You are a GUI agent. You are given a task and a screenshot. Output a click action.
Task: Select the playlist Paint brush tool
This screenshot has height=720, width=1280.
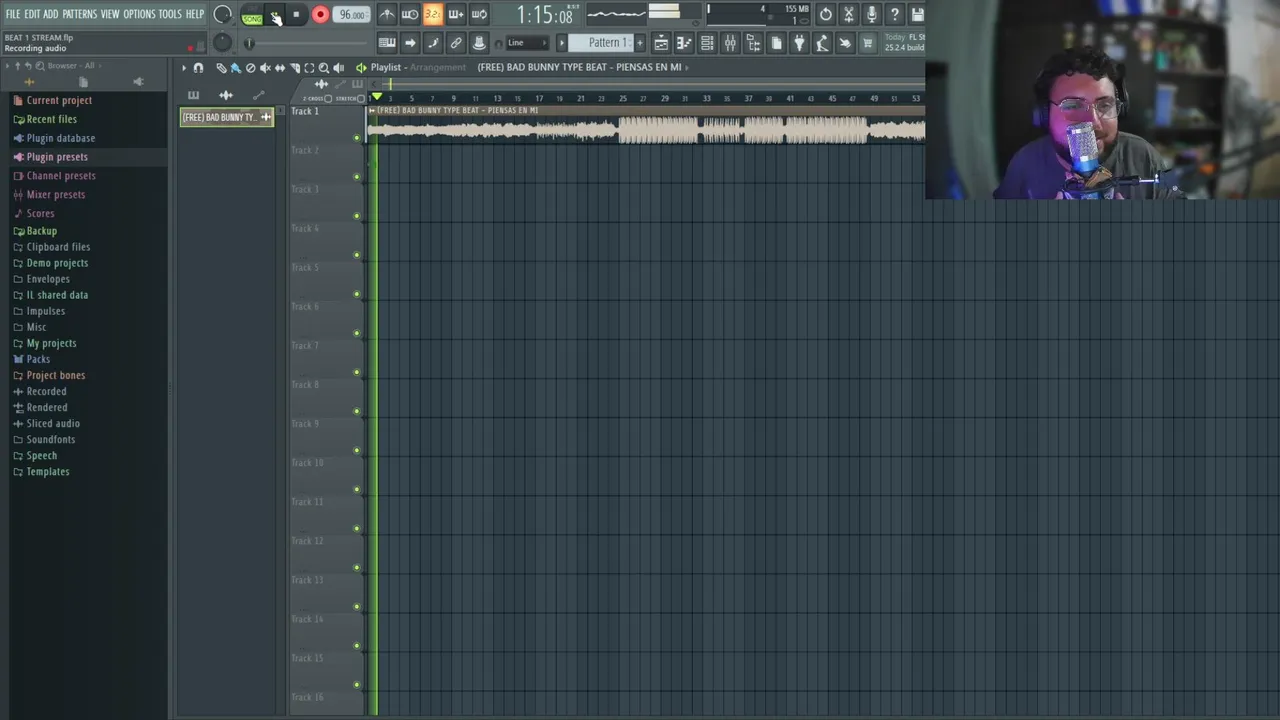[x=235, y=67]
